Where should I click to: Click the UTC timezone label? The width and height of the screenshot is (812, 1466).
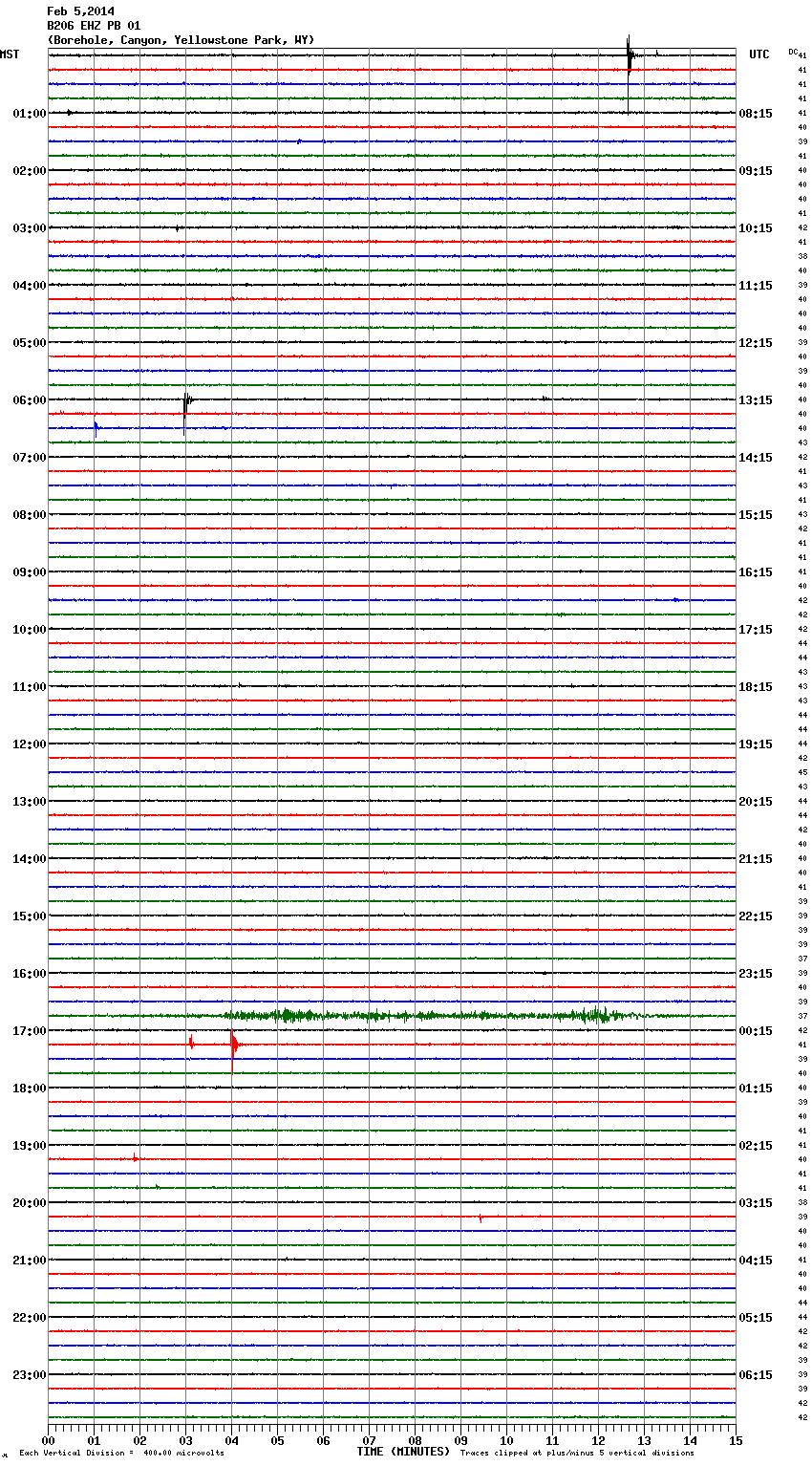click(759, 54)
